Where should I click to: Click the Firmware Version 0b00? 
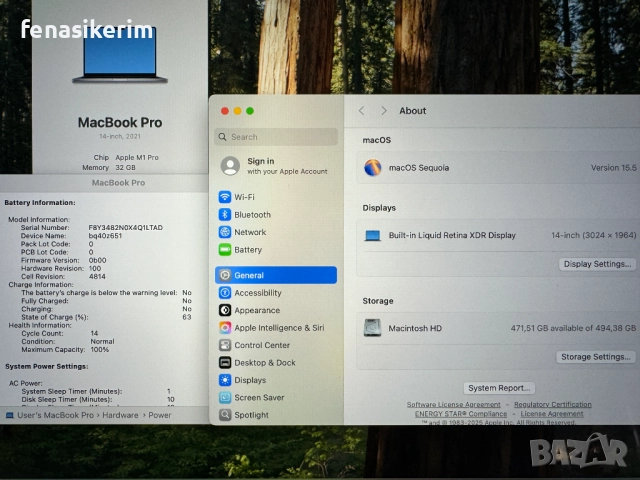[x=97, y=260]
